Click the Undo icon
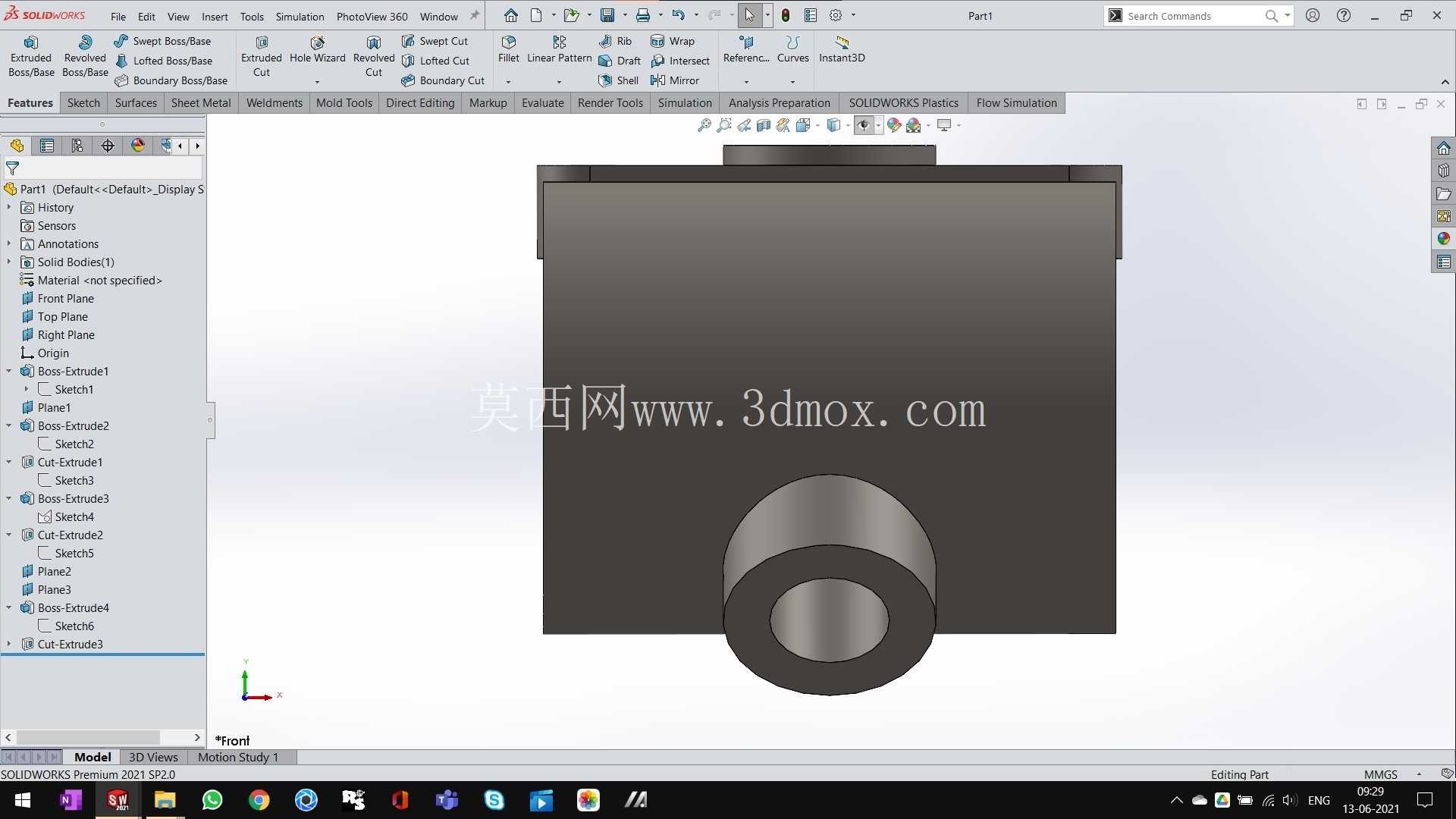1456x819 pixels. point(678,15)
